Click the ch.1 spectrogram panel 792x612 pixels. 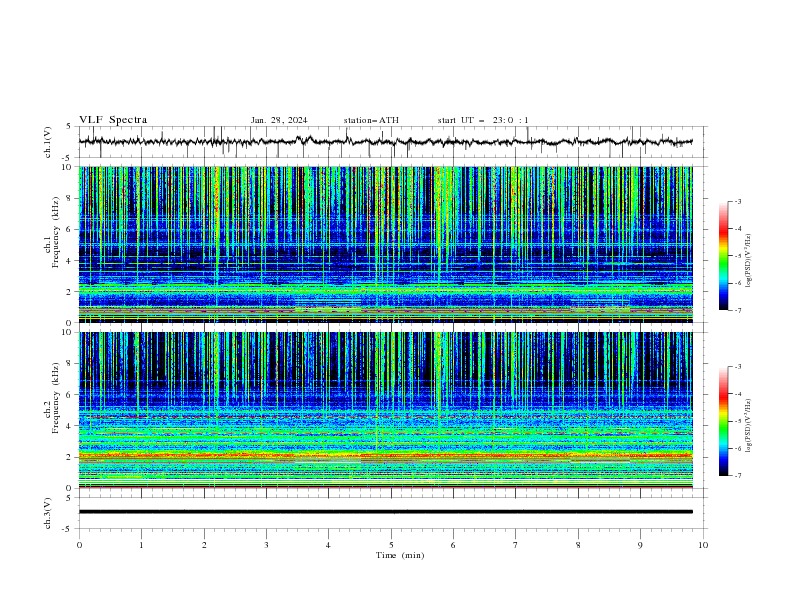tap(385, 244)
